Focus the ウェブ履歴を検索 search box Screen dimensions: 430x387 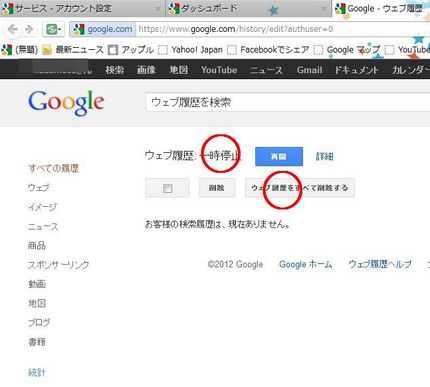[x=288, y=102]
